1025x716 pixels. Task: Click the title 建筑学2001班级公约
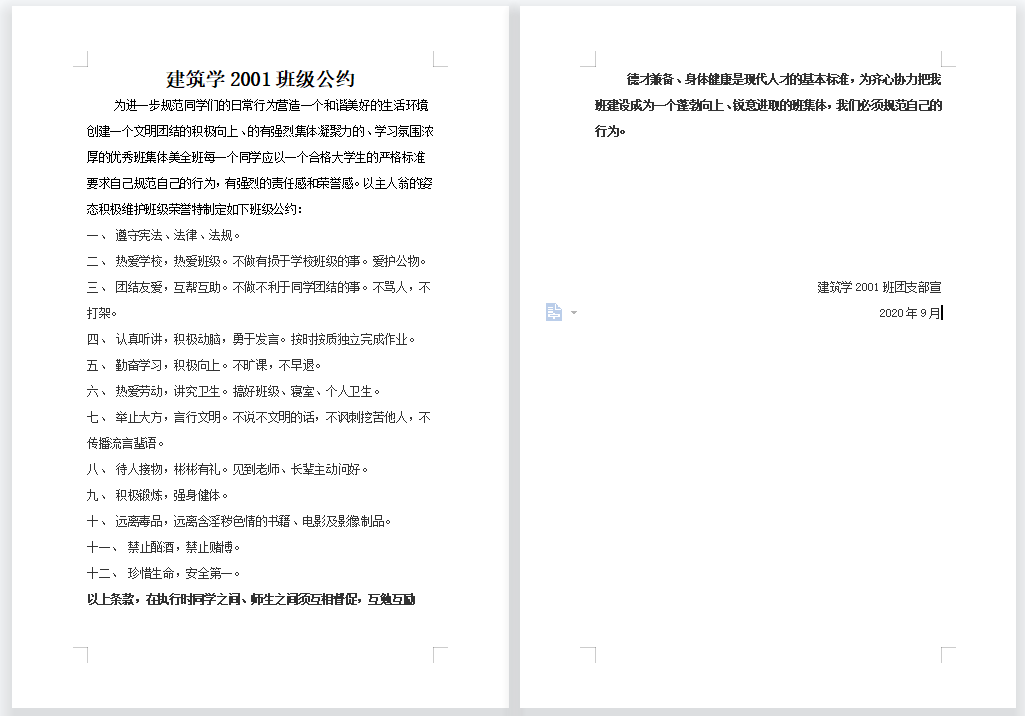coord(260,79)
